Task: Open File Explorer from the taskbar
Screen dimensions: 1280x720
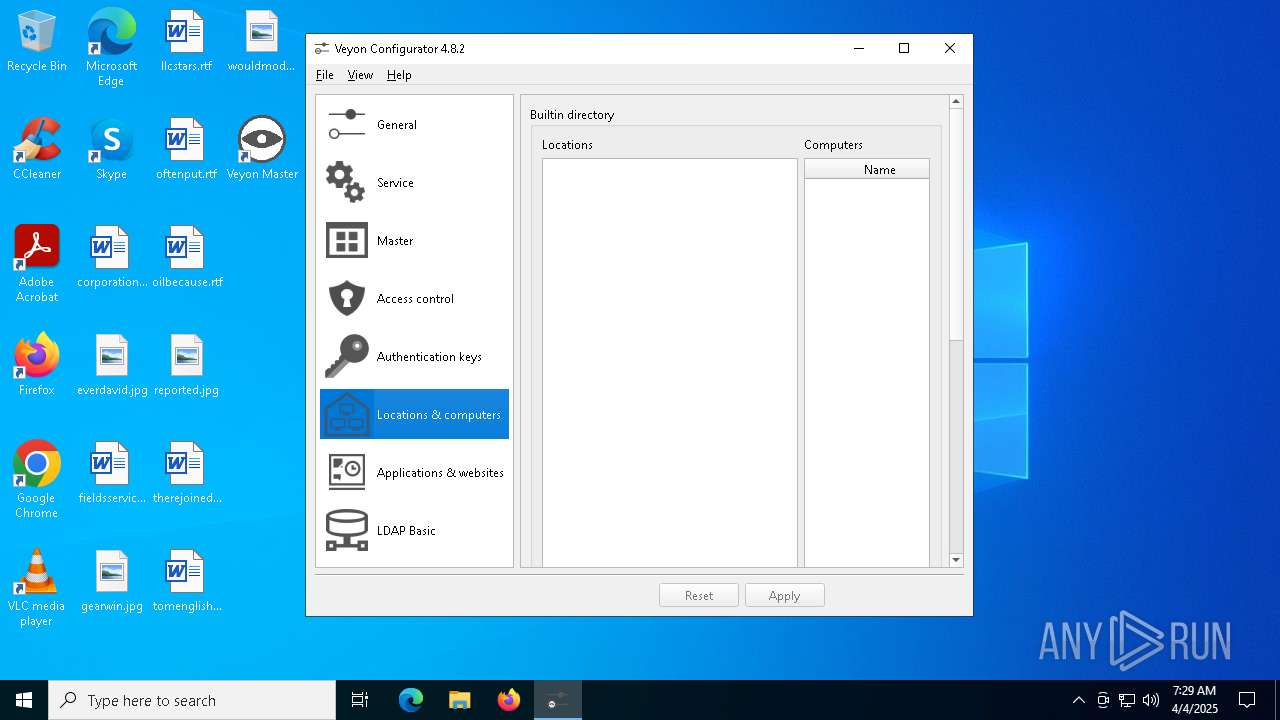Action: pos(459,700)
